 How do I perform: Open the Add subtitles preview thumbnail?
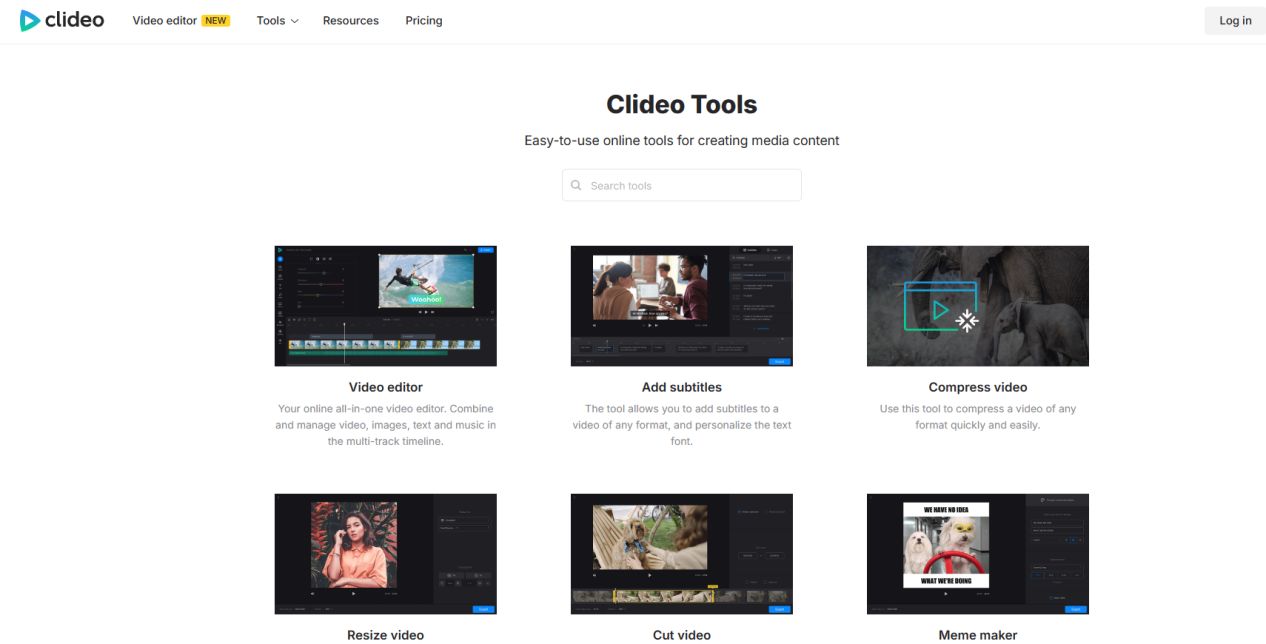[682, 306]
